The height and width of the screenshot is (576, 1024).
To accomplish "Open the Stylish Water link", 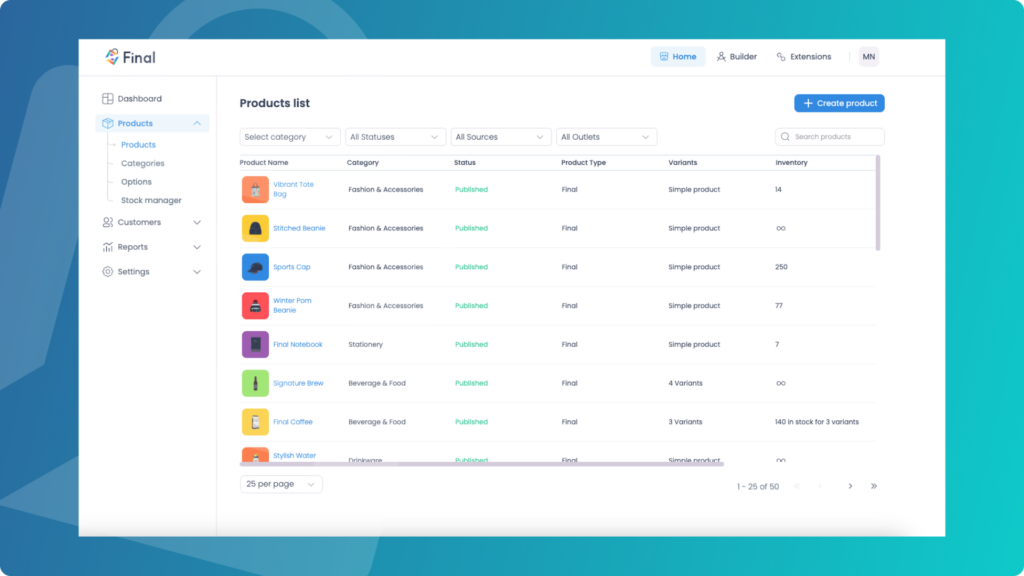I will click(295, 456).
